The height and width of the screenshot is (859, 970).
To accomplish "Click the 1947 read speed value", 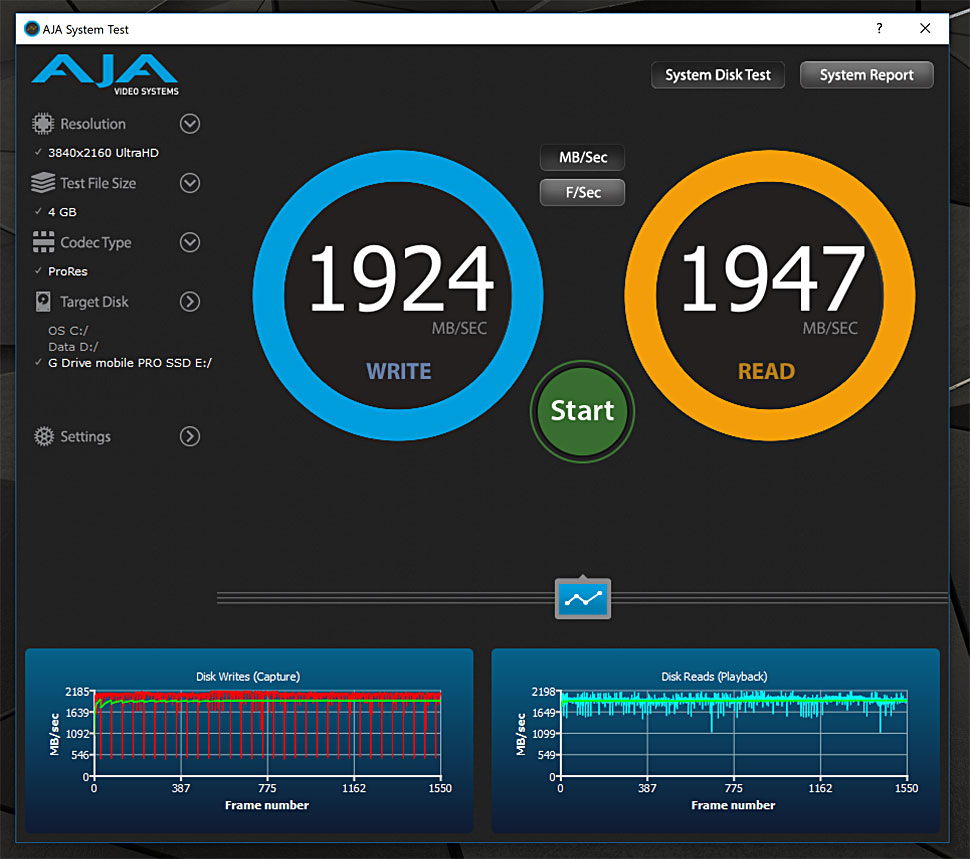I will (772, 278).
